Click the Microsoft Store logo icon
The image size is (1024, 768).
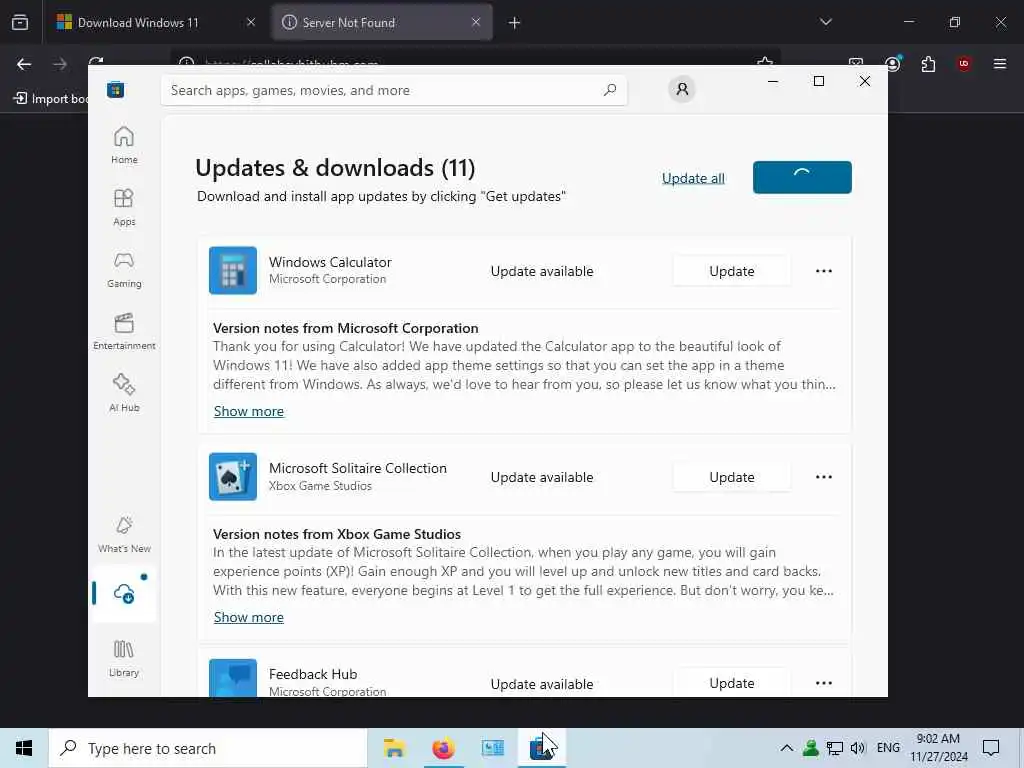tap(116, 90)
